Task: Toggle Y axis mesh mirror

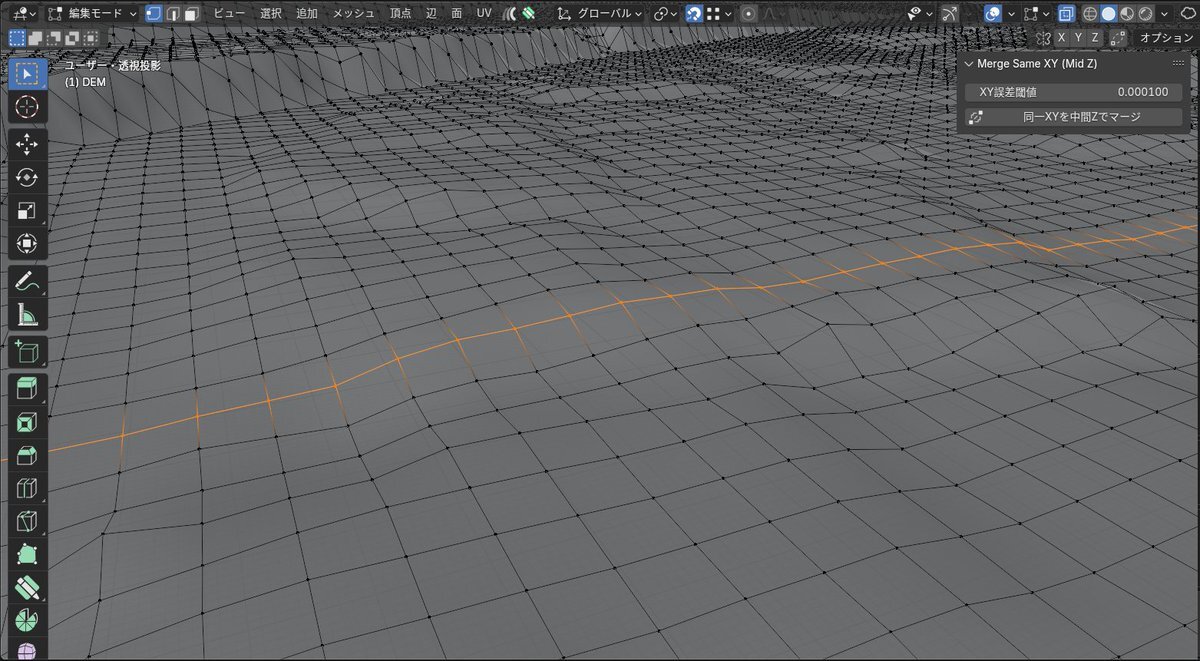Action: pos(1078,37)
